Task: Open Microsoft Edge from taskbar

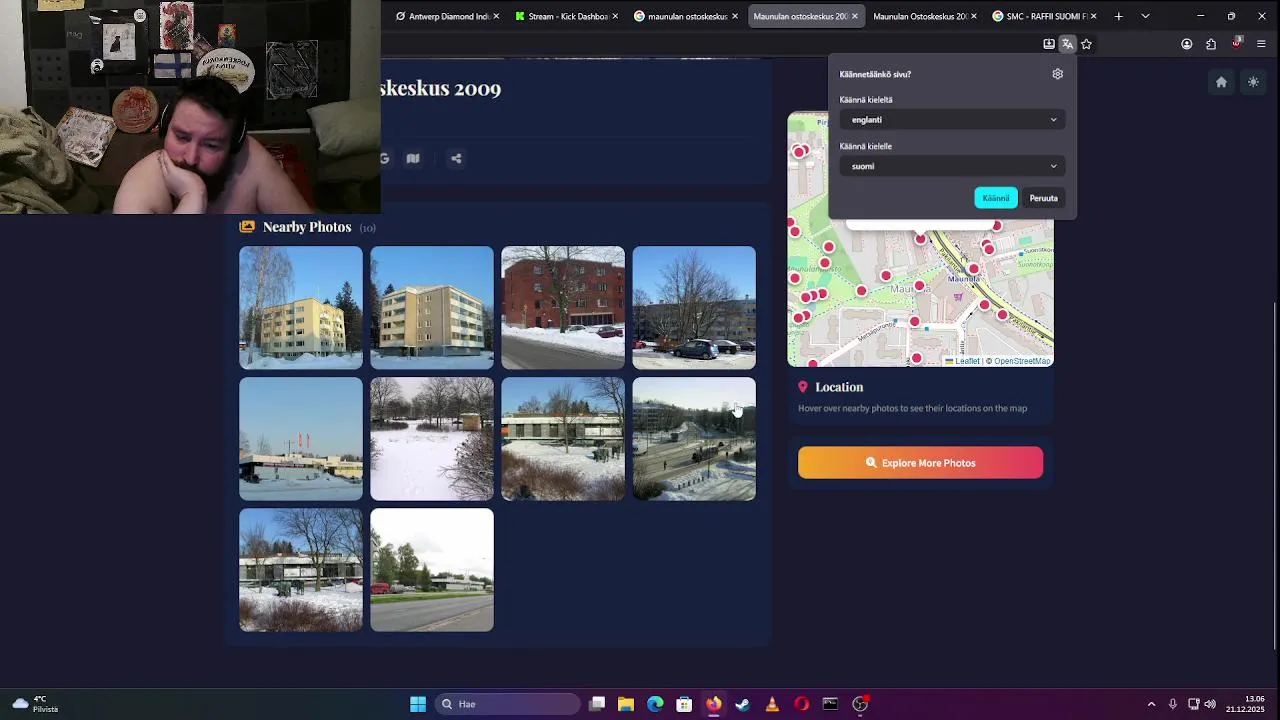Action: coord(655,704)
